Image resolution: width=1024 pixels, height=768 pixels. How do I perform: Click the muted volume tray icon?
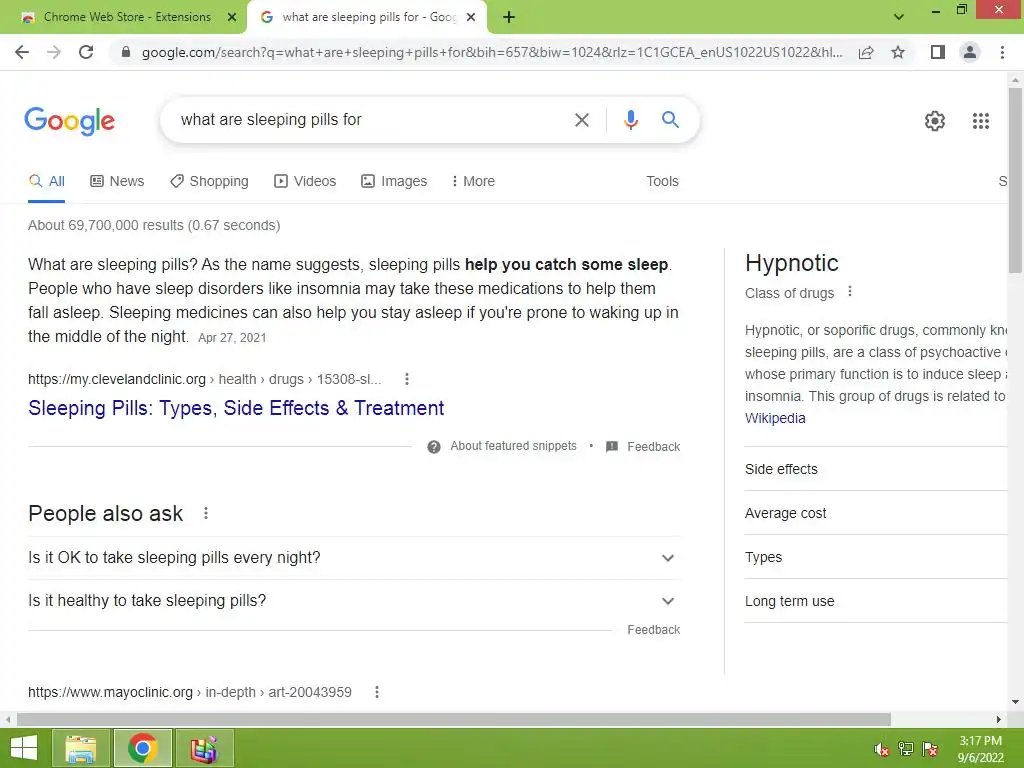click(x=882, y=749)
